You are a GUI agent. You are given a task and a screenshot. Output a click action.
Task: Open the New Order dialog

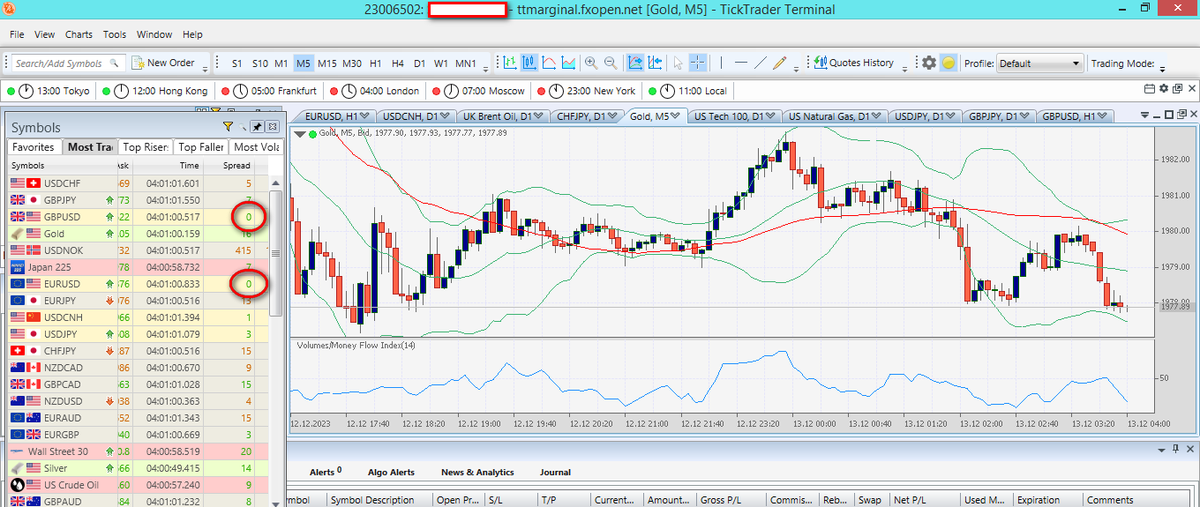(x=163, y=63)
